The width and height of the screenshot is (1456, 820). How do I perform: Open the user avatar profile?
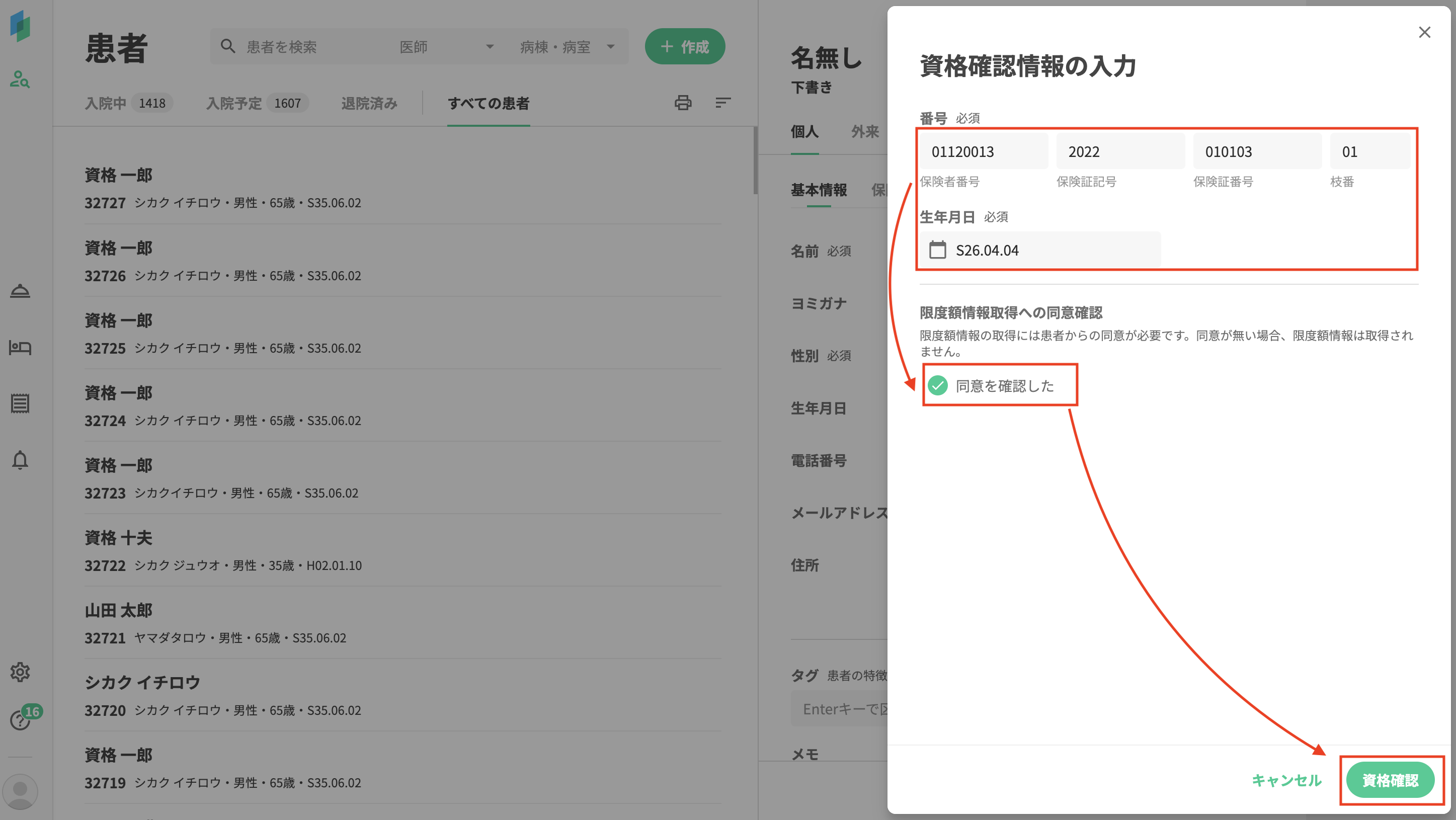click(x=20, y=792)
